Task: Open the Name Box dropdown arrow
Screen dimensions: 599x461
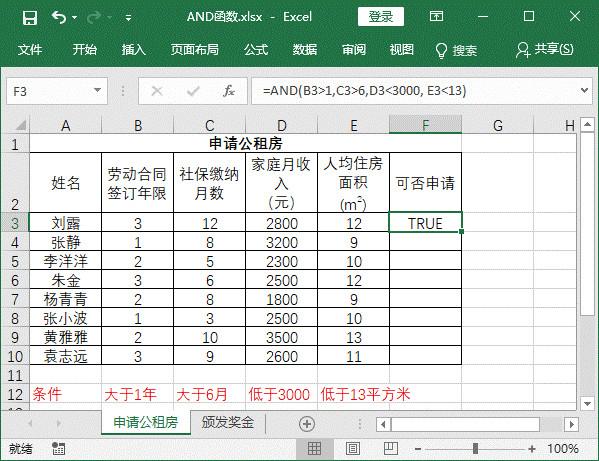Action: 97,91
